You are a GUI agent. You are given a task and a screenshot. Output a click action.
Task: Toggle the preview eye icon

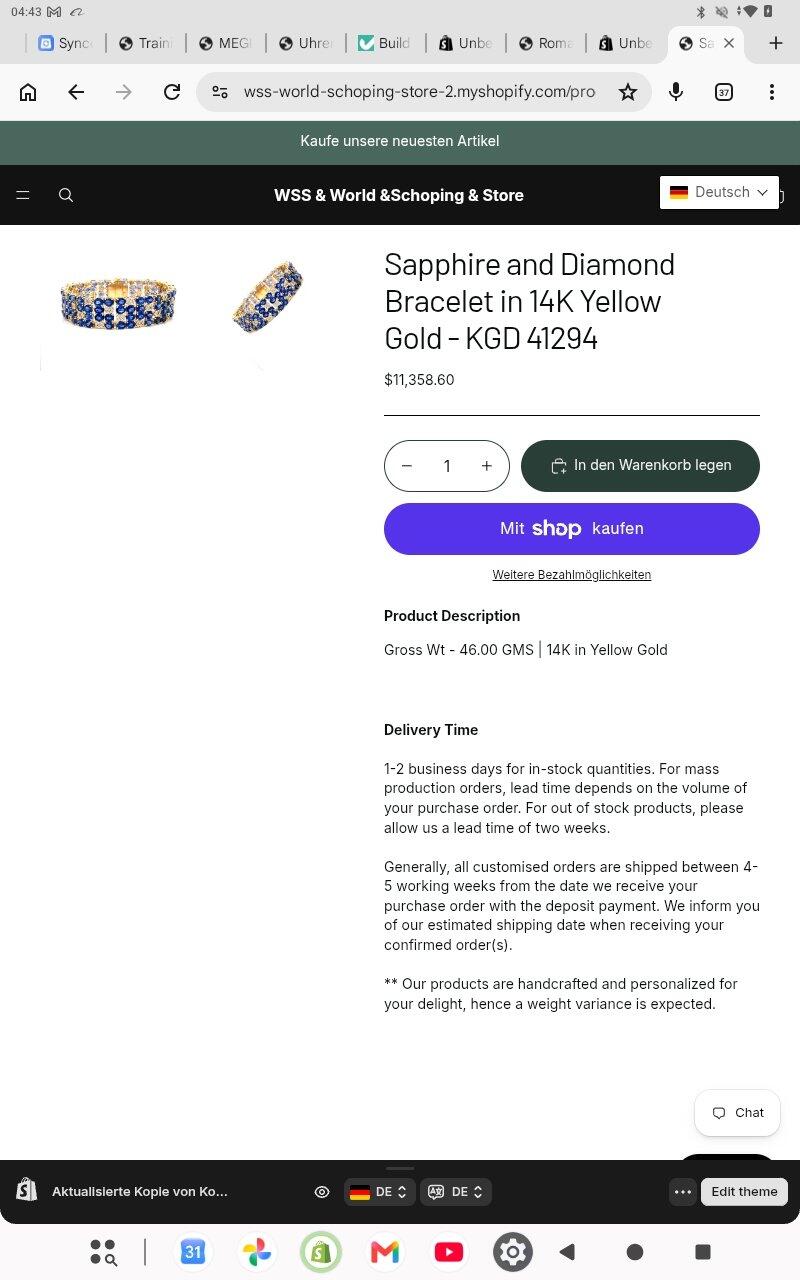(322, 1192)
